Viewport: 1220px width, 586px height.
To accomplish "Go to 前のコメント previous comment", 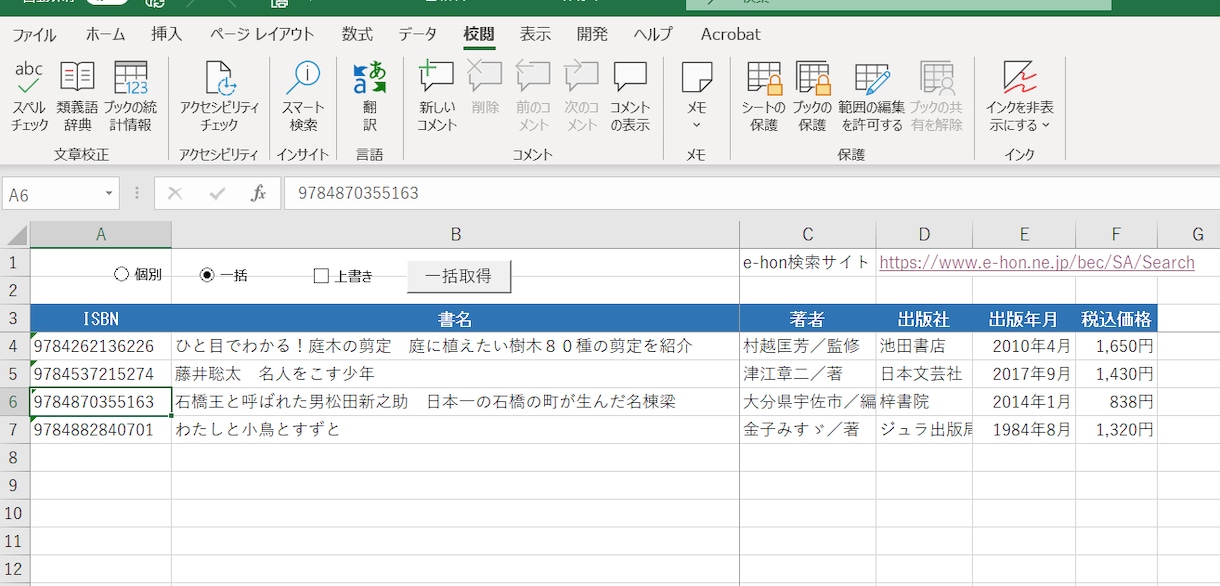I will pyautogui.click(x=533, y=96).
